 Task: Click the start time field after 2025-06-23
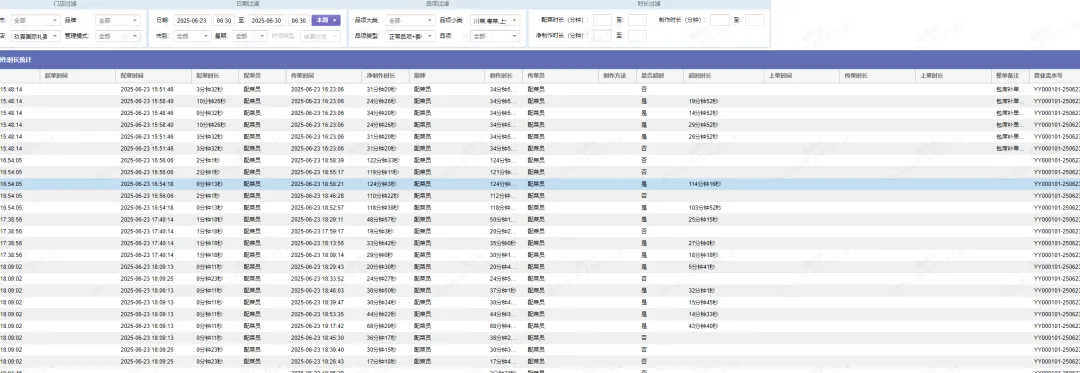click(x=224, y=21)
